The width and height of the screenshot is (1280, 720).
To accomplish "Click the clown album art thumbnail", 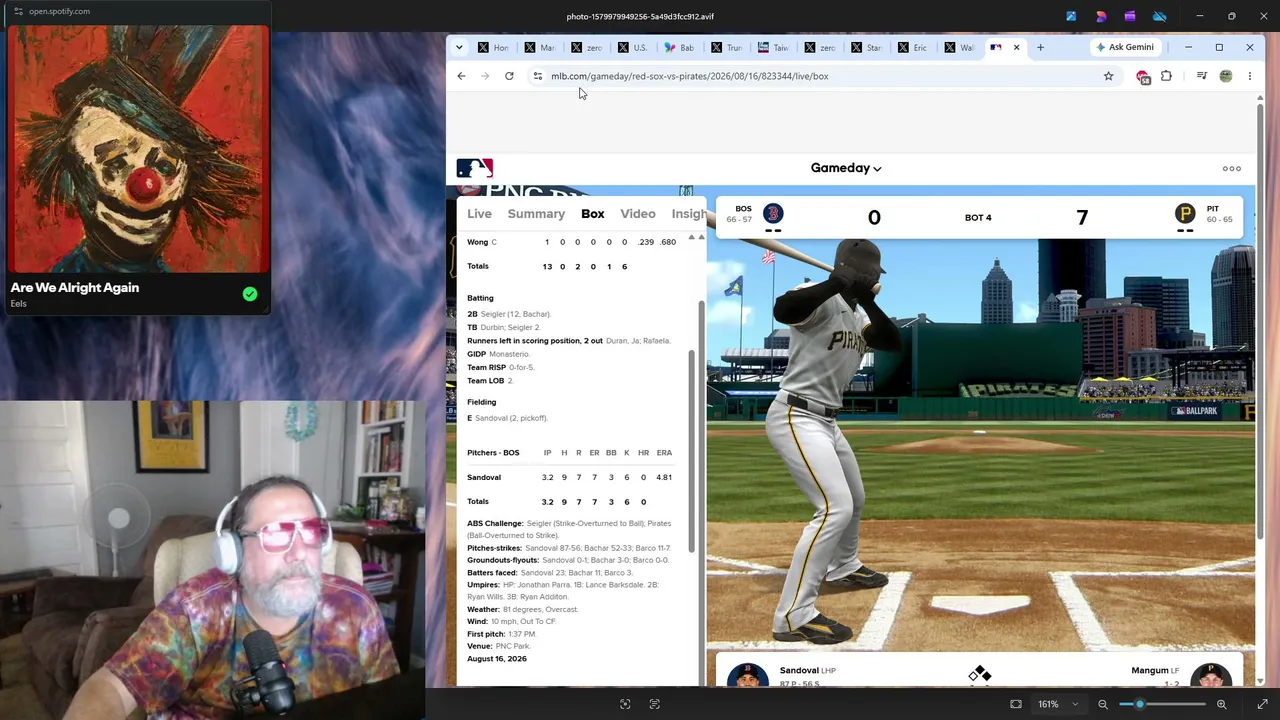I will click(138, 148).
